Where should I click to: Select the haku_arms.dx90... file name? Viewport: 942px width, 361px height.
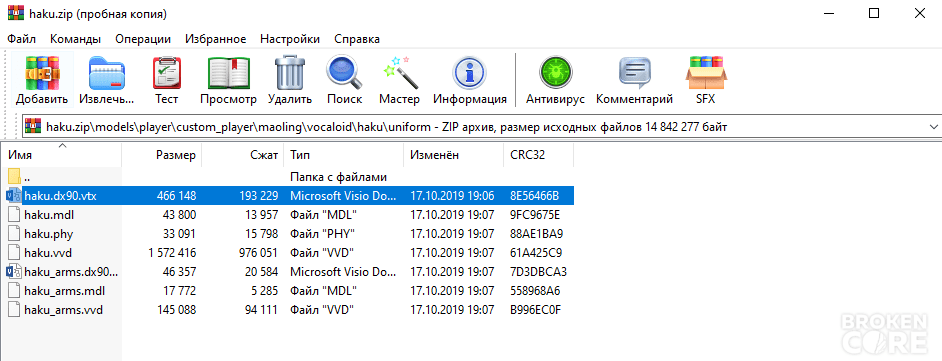point(71,272)
